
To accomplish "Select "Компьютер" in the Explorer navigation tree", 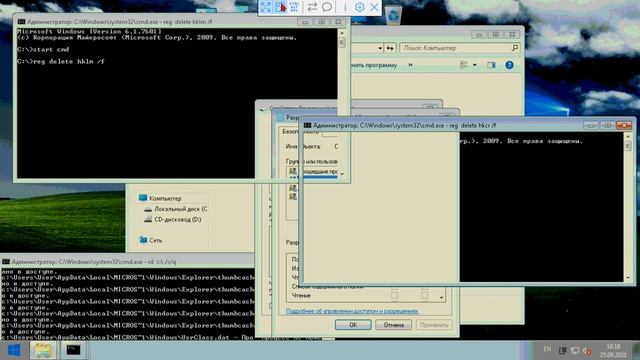I will 165,198.
